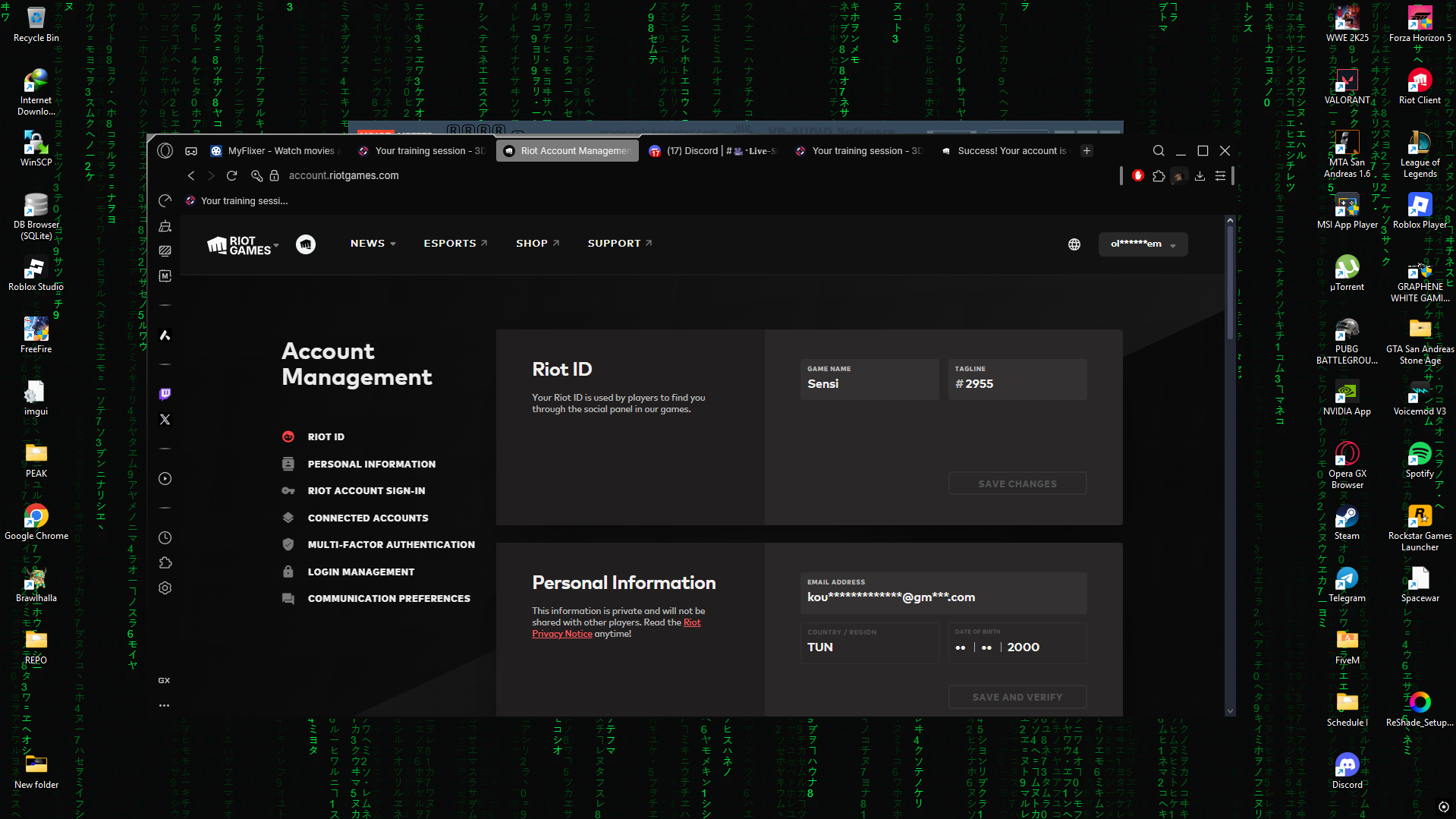Open downloads from the browser toolbar
Screen dimensions: 1456x819
point(1200,175)
